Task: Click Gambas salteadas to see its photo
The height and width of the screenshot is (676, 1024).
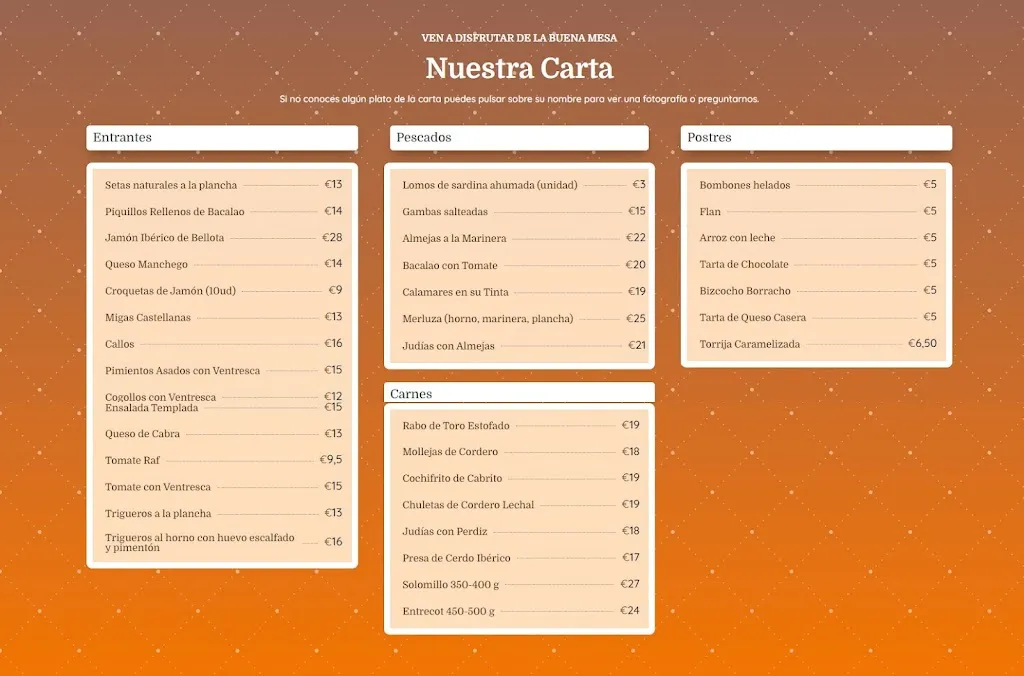Action: pos(446,211)
